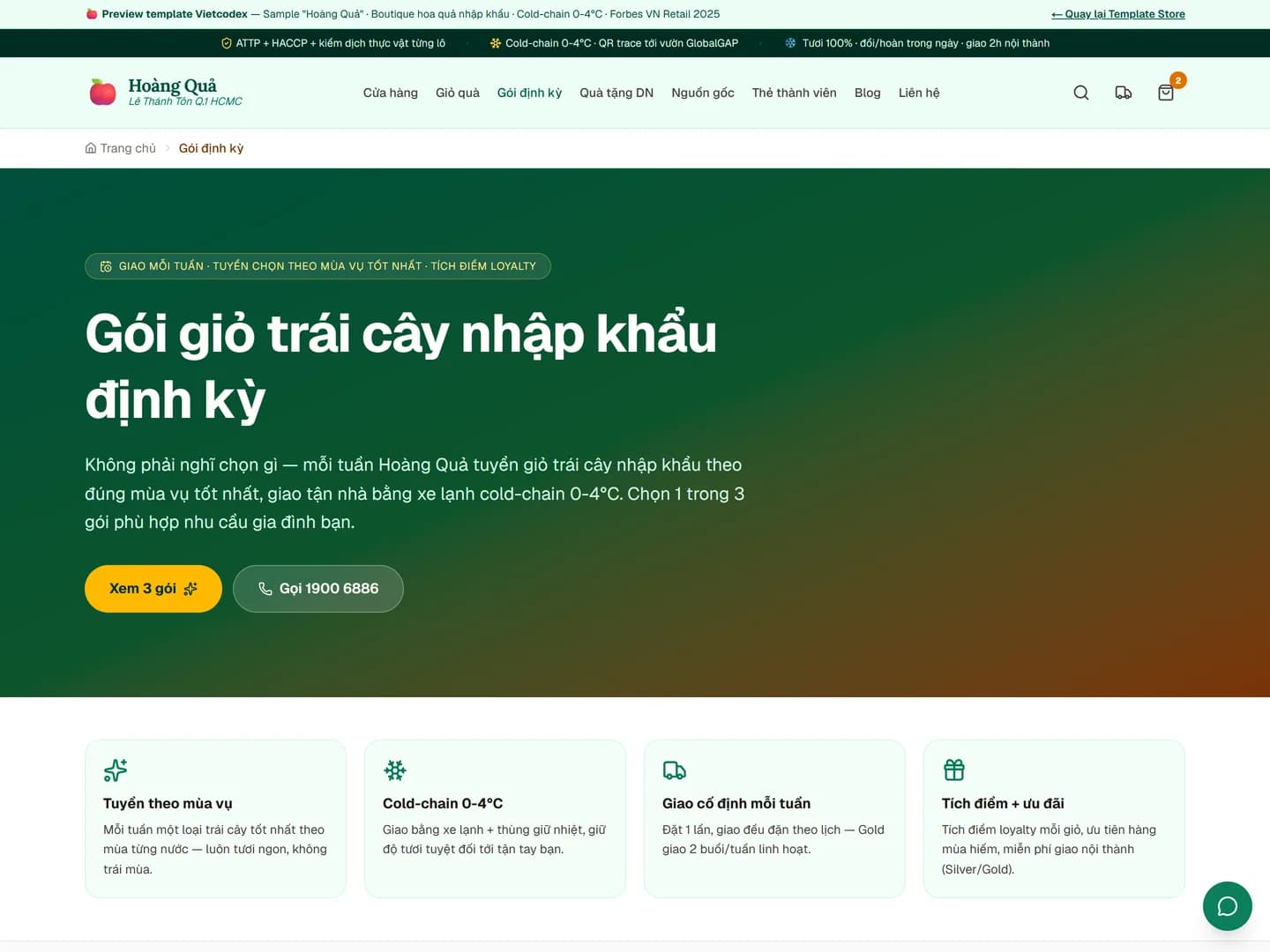Click the sun icon beside Cold-chain QR trace

tap(496, 43)
